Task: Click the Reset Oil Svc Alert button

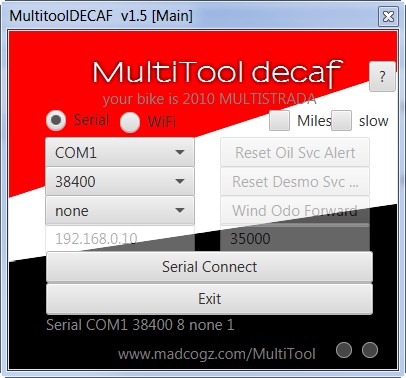Action: (295, 153)
